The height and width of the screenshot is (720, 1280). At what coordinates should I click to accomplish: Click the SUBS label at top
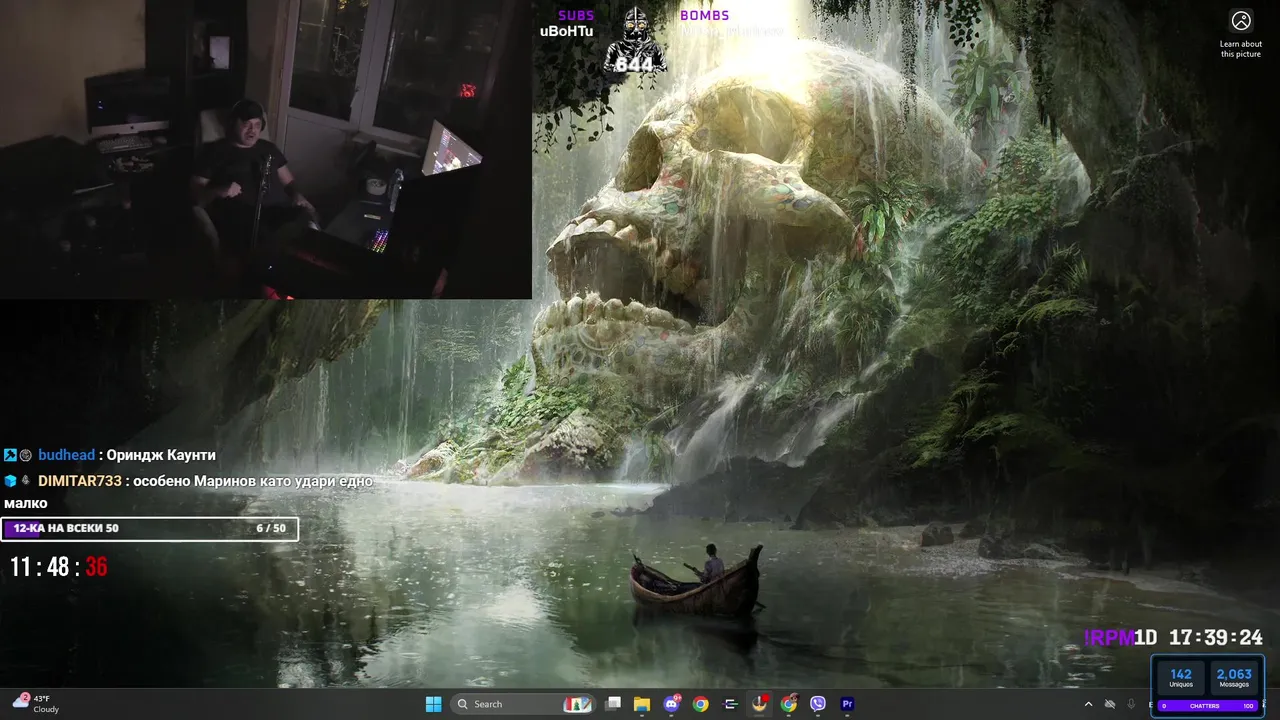coord(576,15)
